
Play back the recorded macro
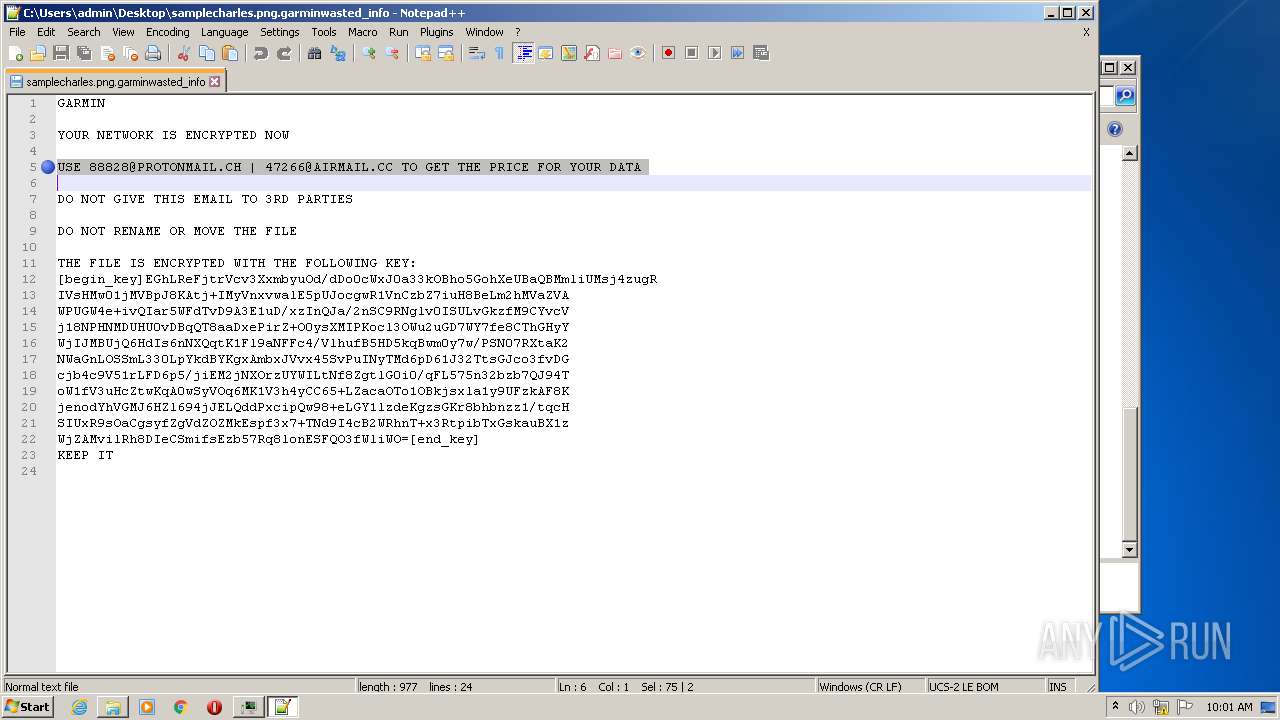point(714,53)
